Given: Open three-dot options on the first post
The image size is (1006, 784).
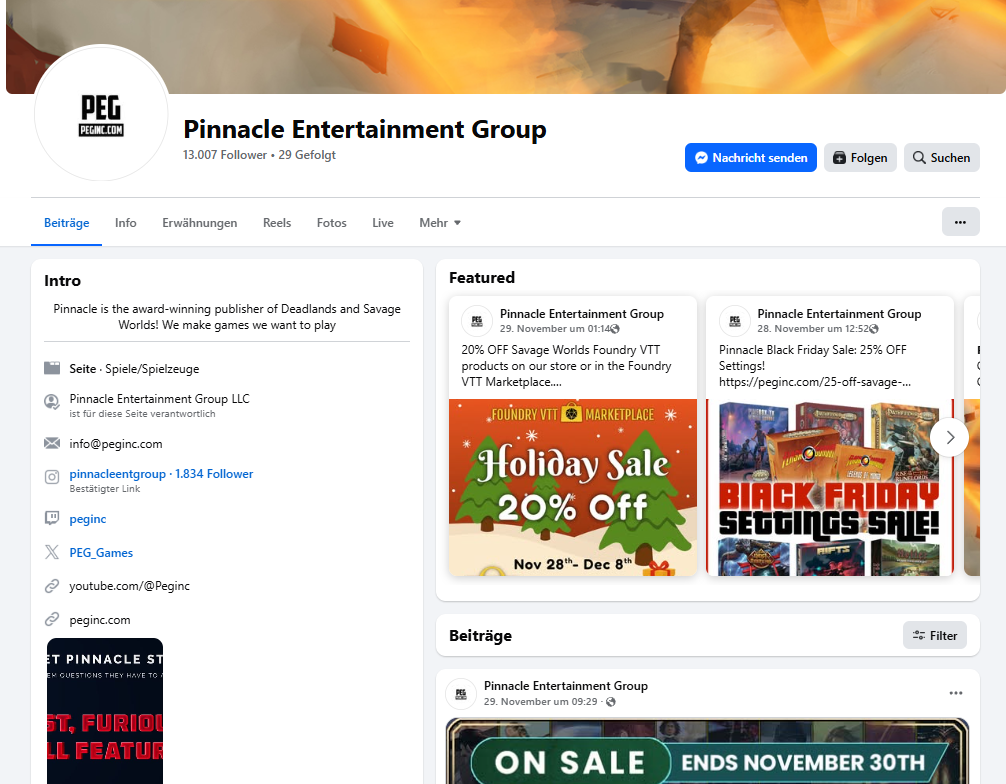Looking at the screenshot, I should [x=955, y=693].
